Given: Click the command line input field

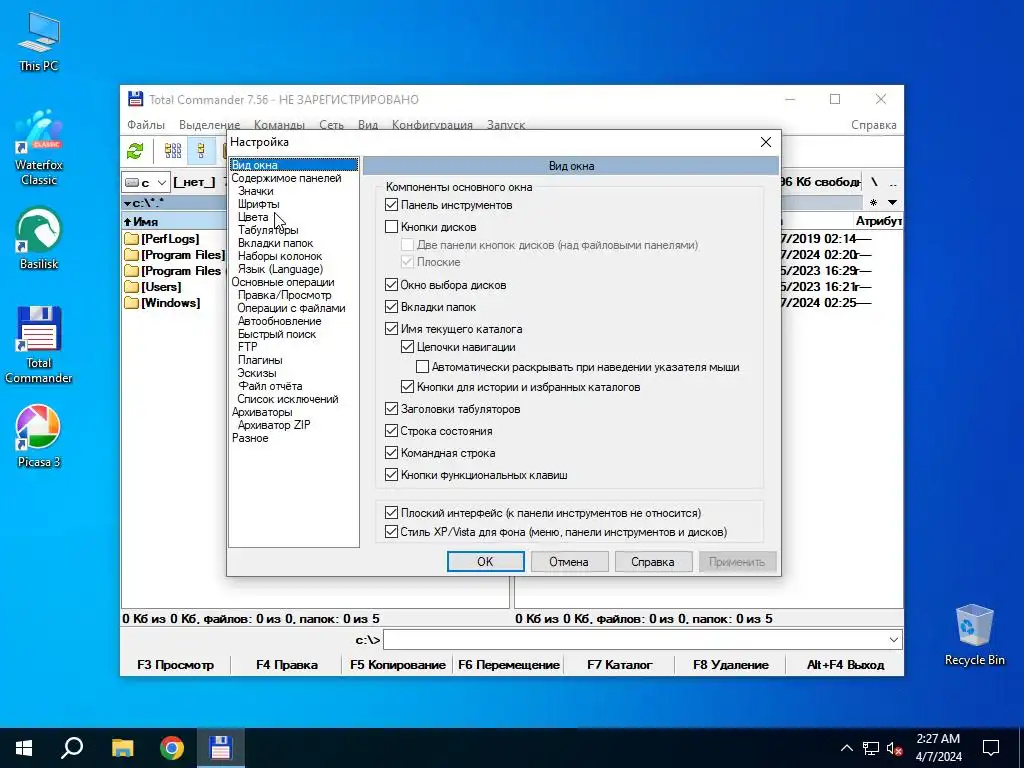Looking at the screenshot, I should click(x=634, y=640).
